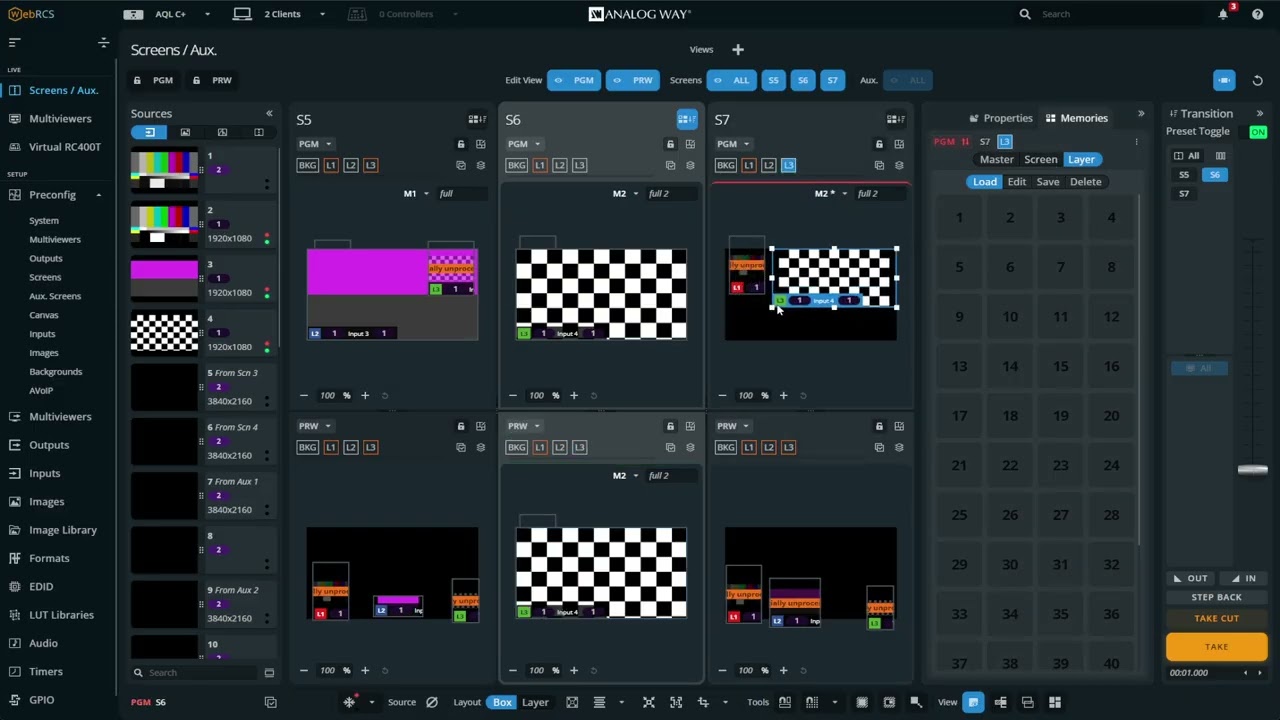This screenshot has height=720, width=1280.
Task: Click the highlighted S6 screen settings icon
Action: click(686, 119)
